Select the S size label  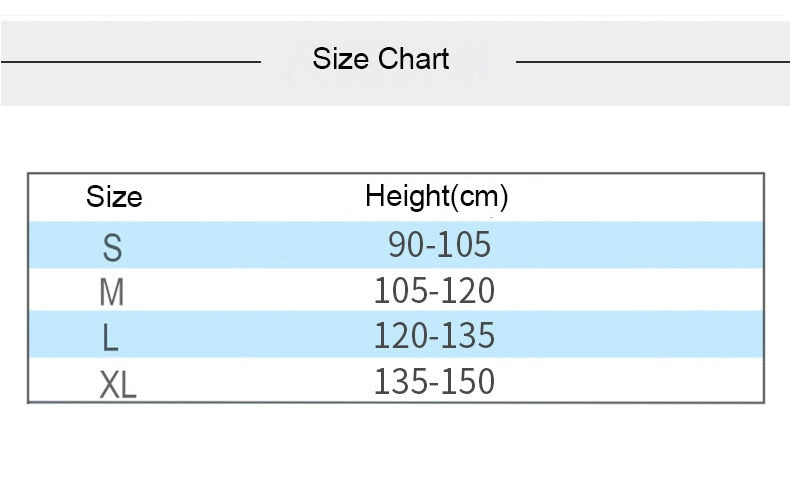coord(112,247)
